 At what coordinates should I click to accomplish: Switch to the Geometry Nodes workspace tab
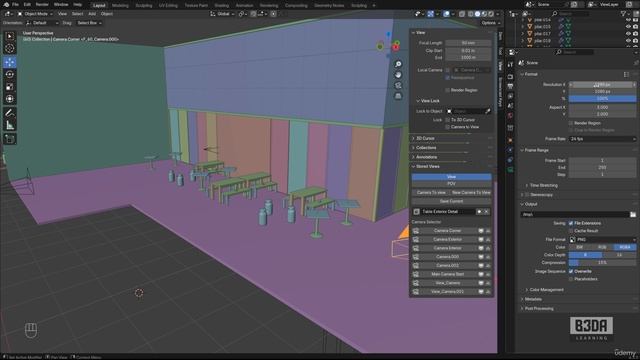tap(329, 6)
